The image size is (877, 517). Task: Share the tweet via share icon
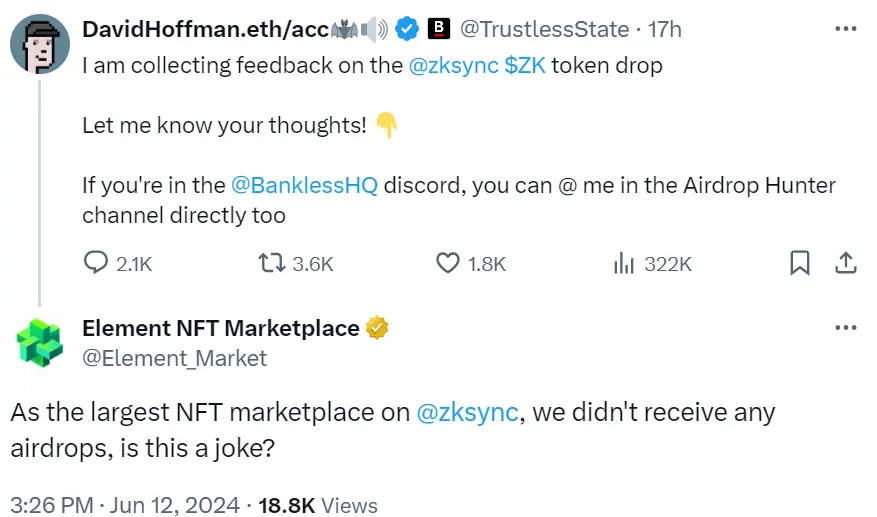[845, 263]
